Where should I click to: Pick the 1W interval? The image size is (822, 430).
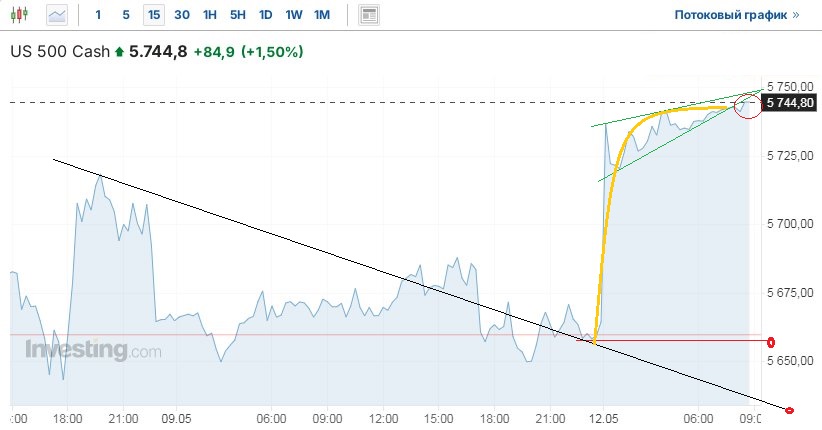pyautogui.click(x=293, y=15)
